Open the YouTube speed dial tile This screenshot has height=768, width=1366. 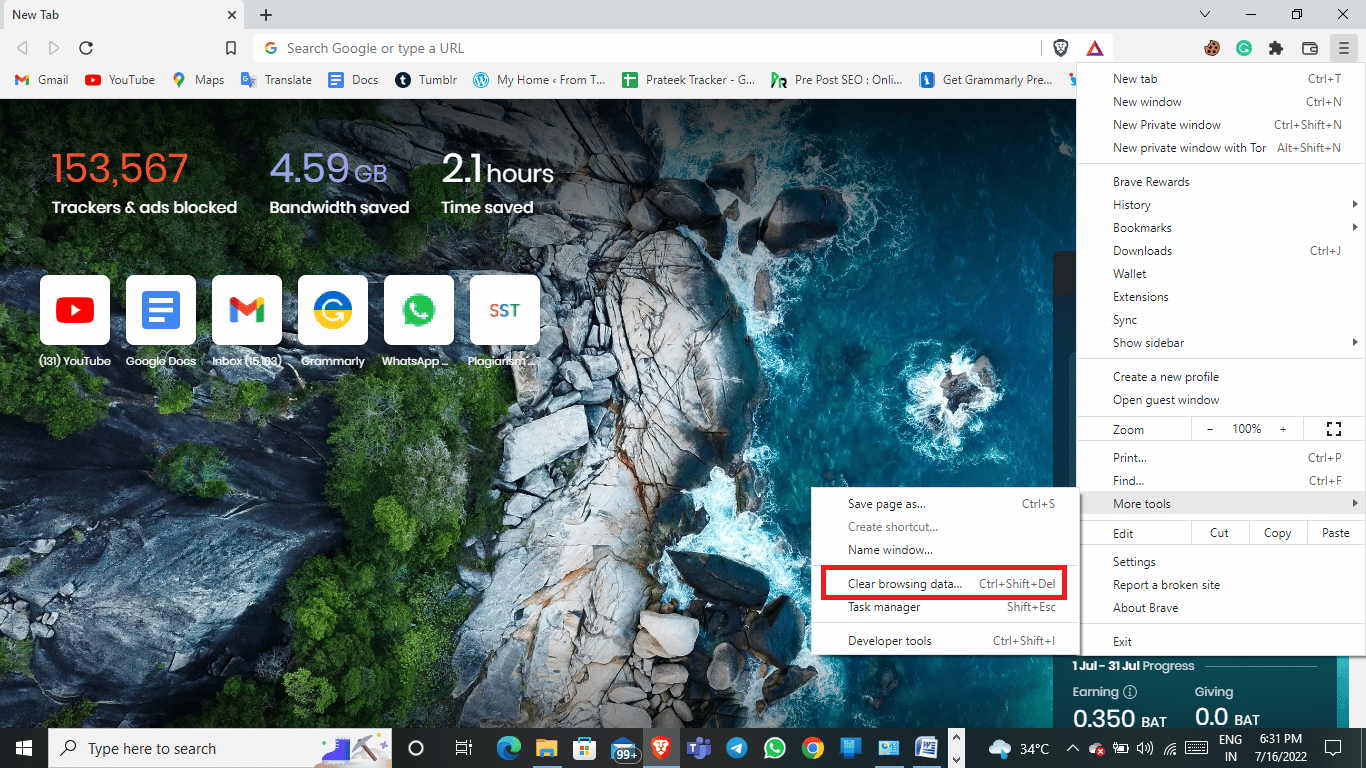click(x=75, y=310)
